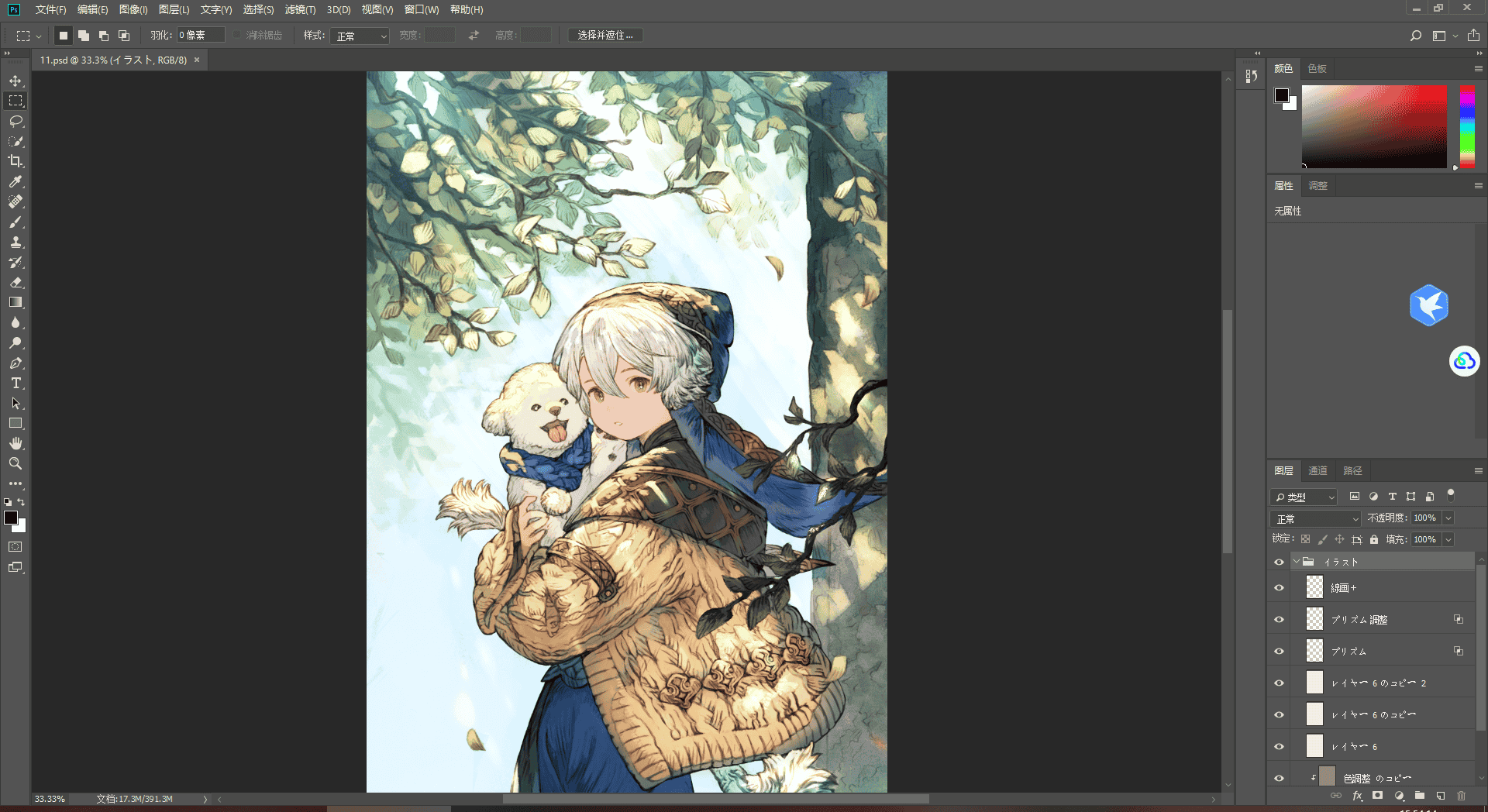Select the Eyedropper tool
The width and height of the screenshot is (1488, 812).
point(15,181)
